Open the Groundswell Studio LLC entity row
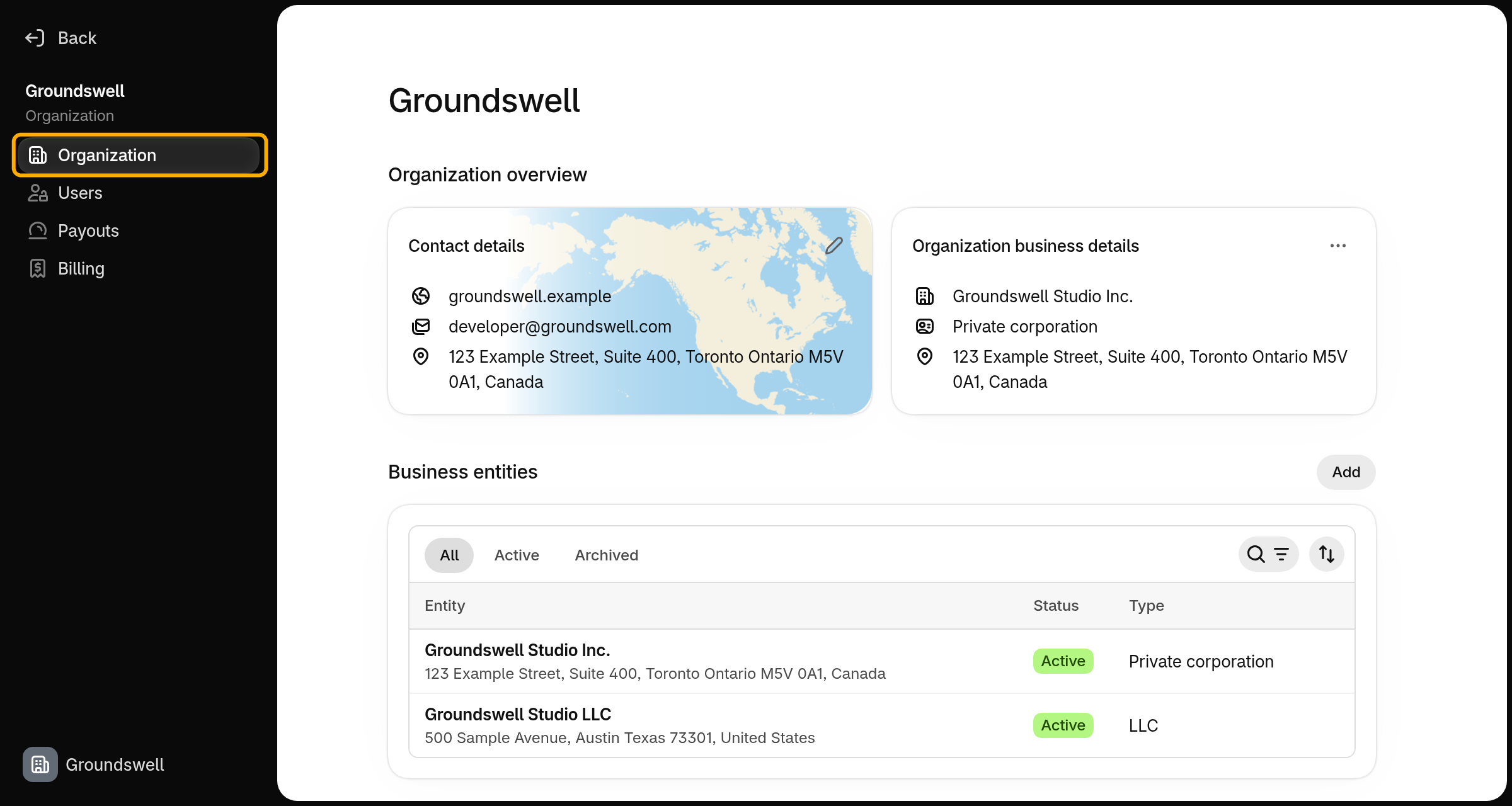 pos(882,725)
